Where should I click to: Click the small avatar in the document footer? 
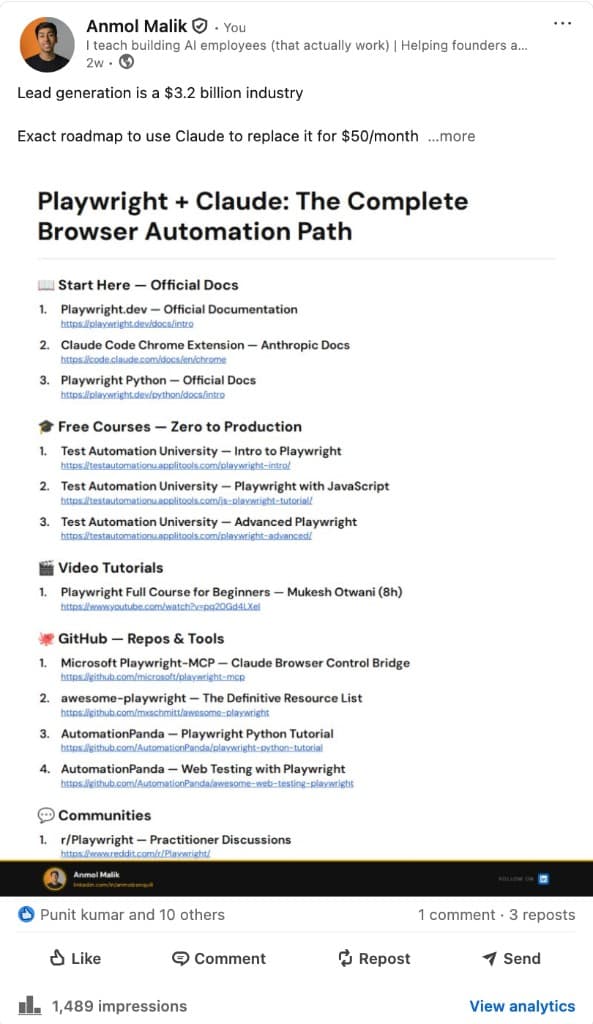(x=55, y=878)
